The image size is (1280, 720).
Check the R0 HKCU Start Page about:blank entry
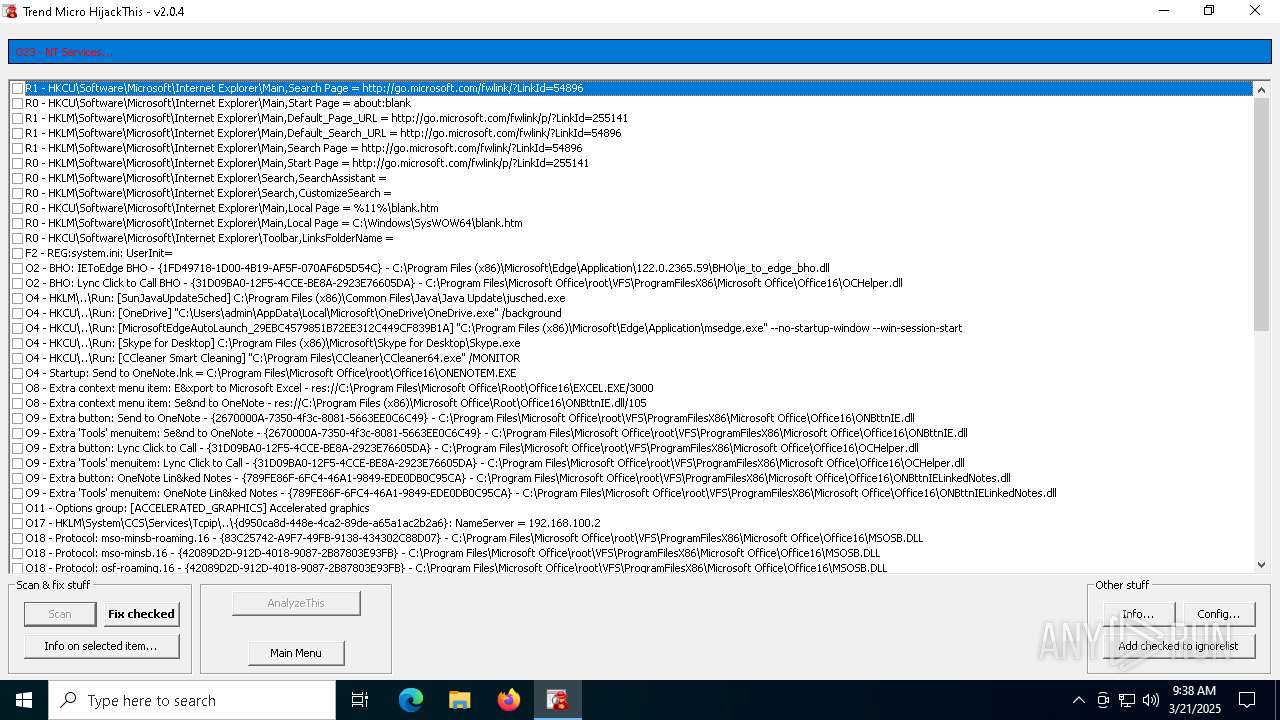(x=18, y=103)
